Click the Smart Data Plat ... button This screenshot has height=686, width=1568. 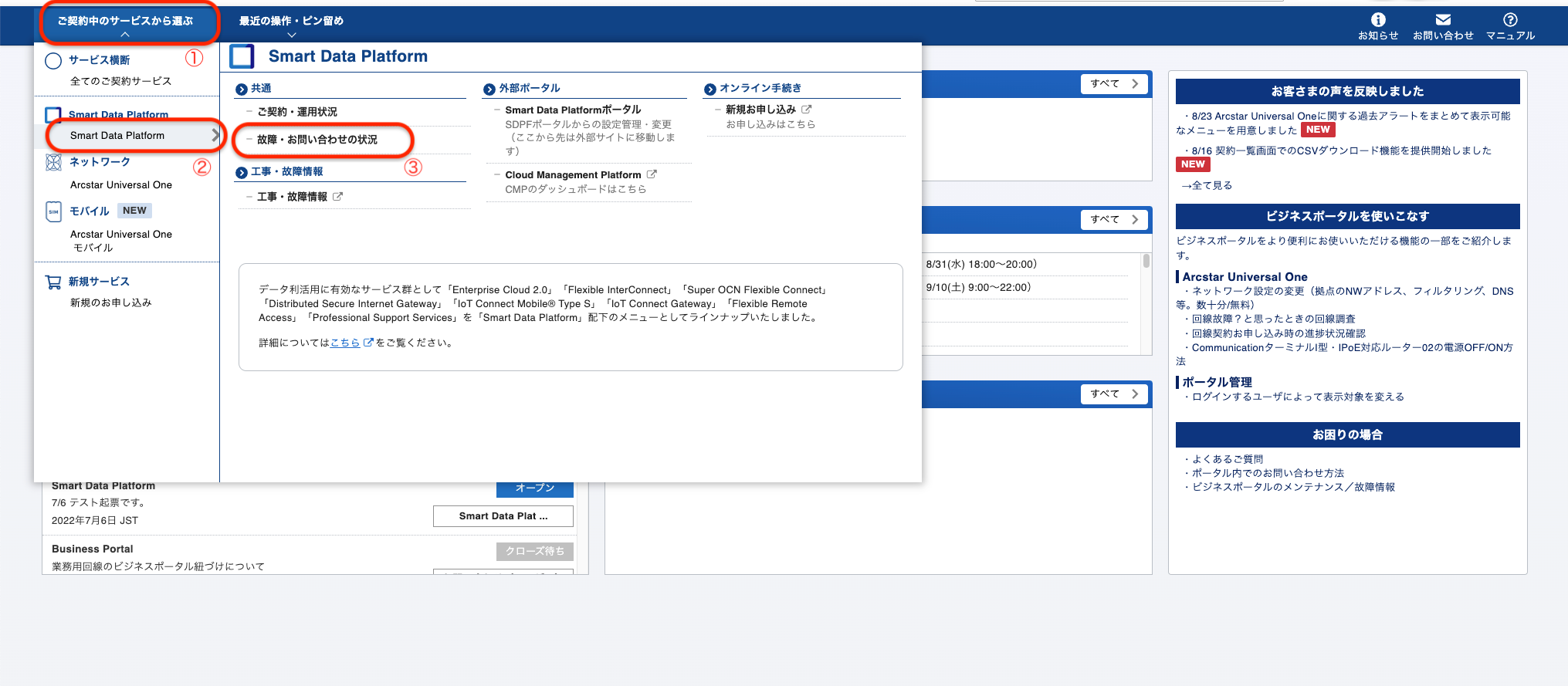pyautogui.click(x=503, y=516)
